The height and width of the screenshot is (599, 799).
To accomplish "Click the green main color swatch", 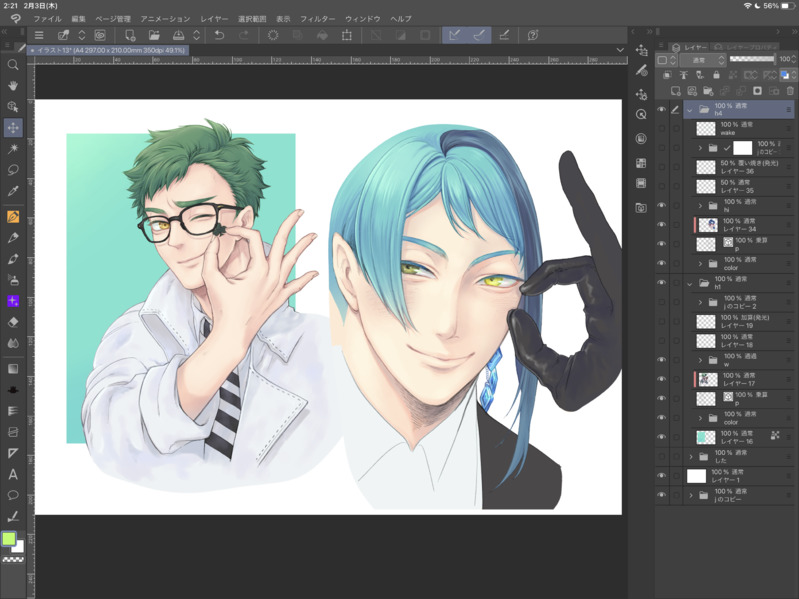I will click(9, 539).
